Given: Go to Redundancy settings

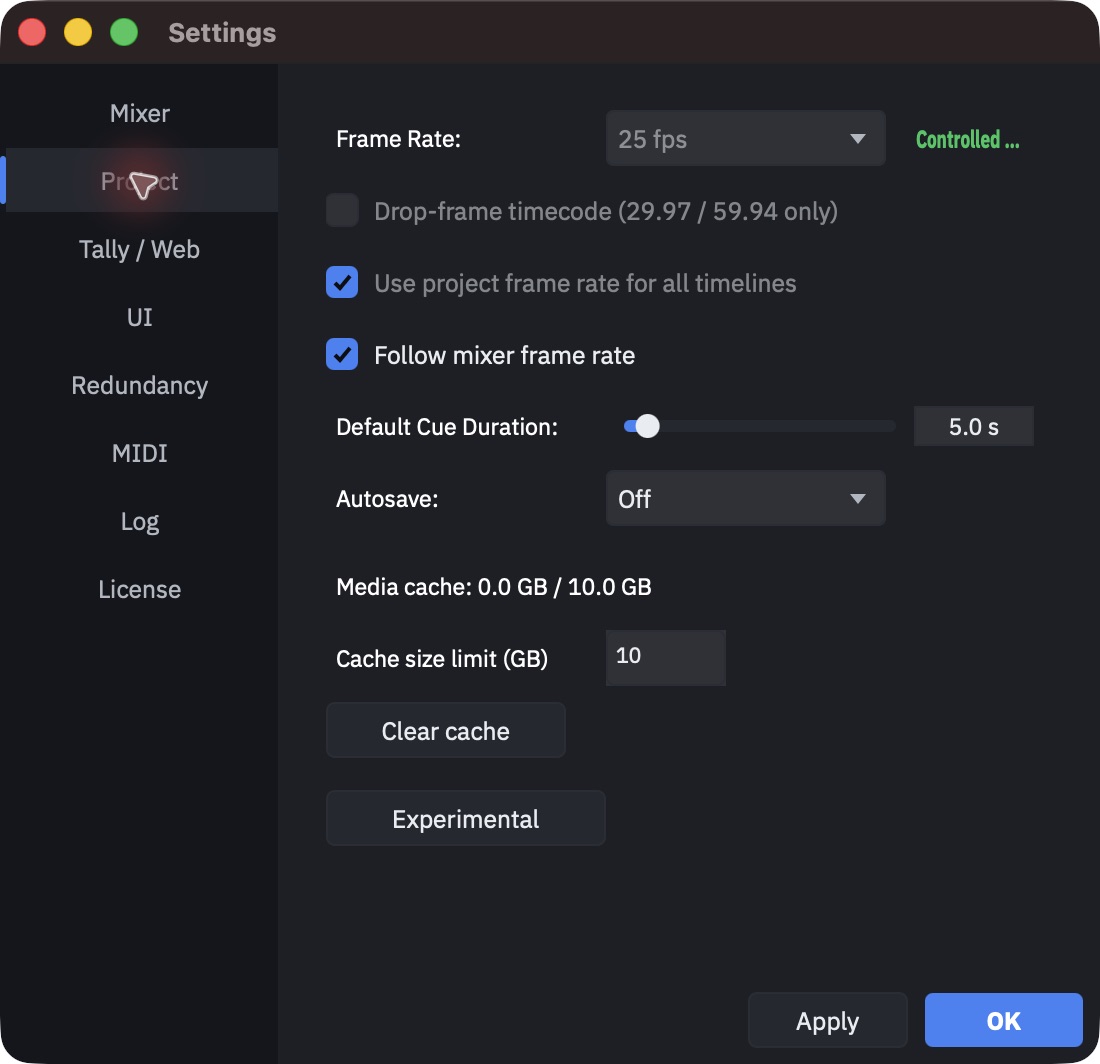Looking at the screenshot, I should pyautogui.click(x=140, y=385).
